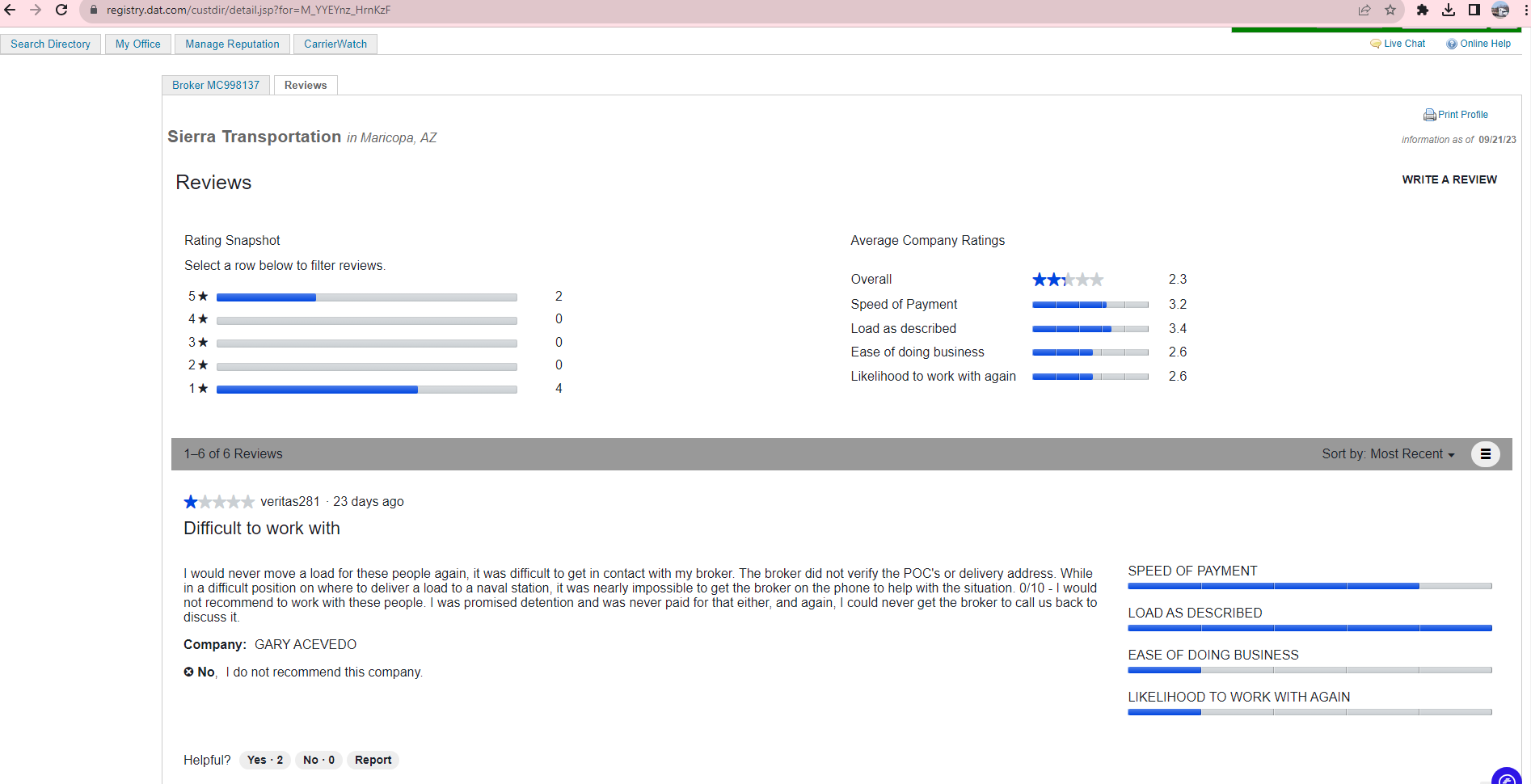This screenshot has width=1531, height=784.
Task: Open the browser extensions puzzle icon
Action: 1423,10
